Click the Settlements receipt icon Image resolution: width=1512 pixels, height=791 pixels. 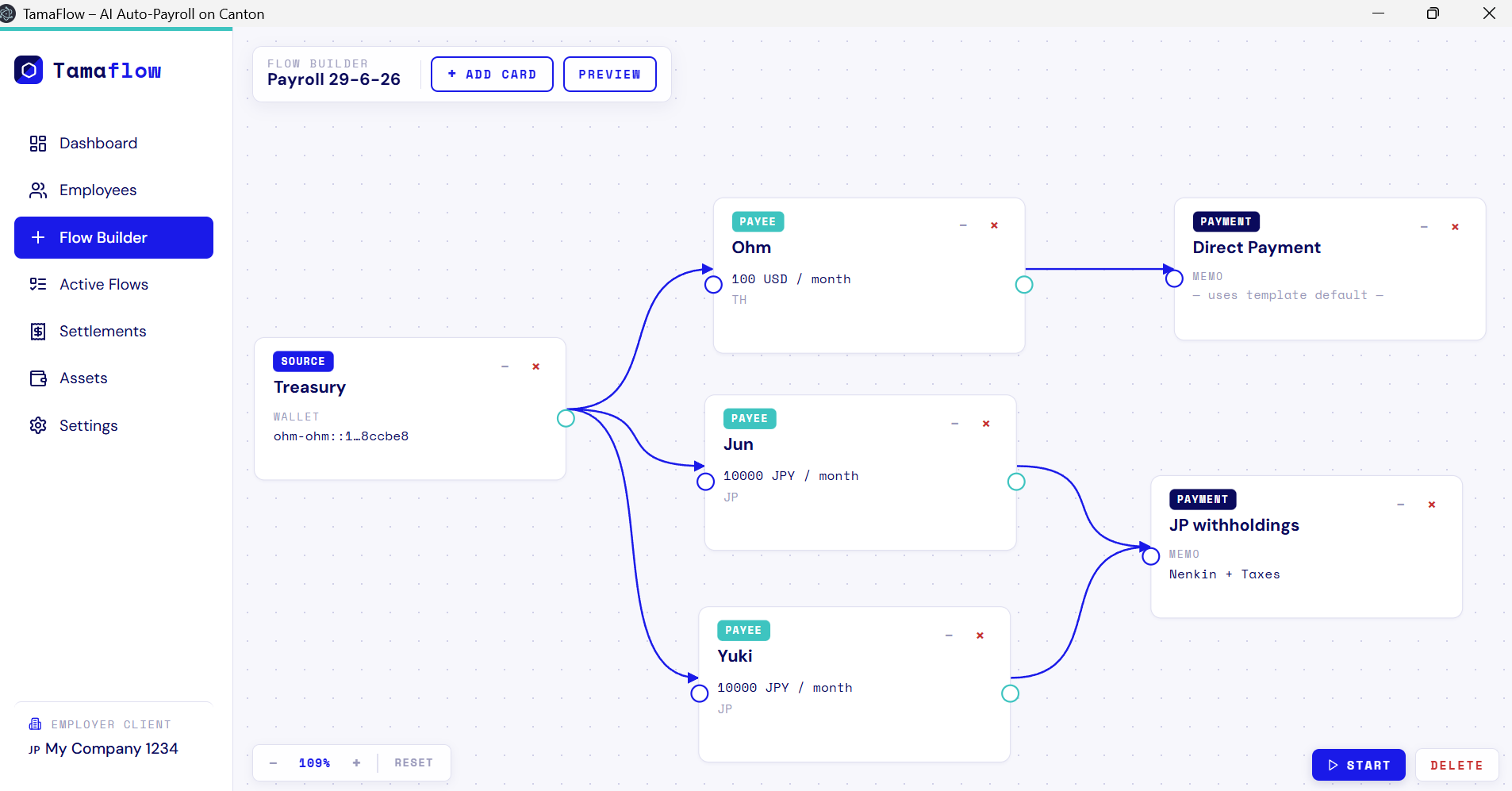(38, 332)
